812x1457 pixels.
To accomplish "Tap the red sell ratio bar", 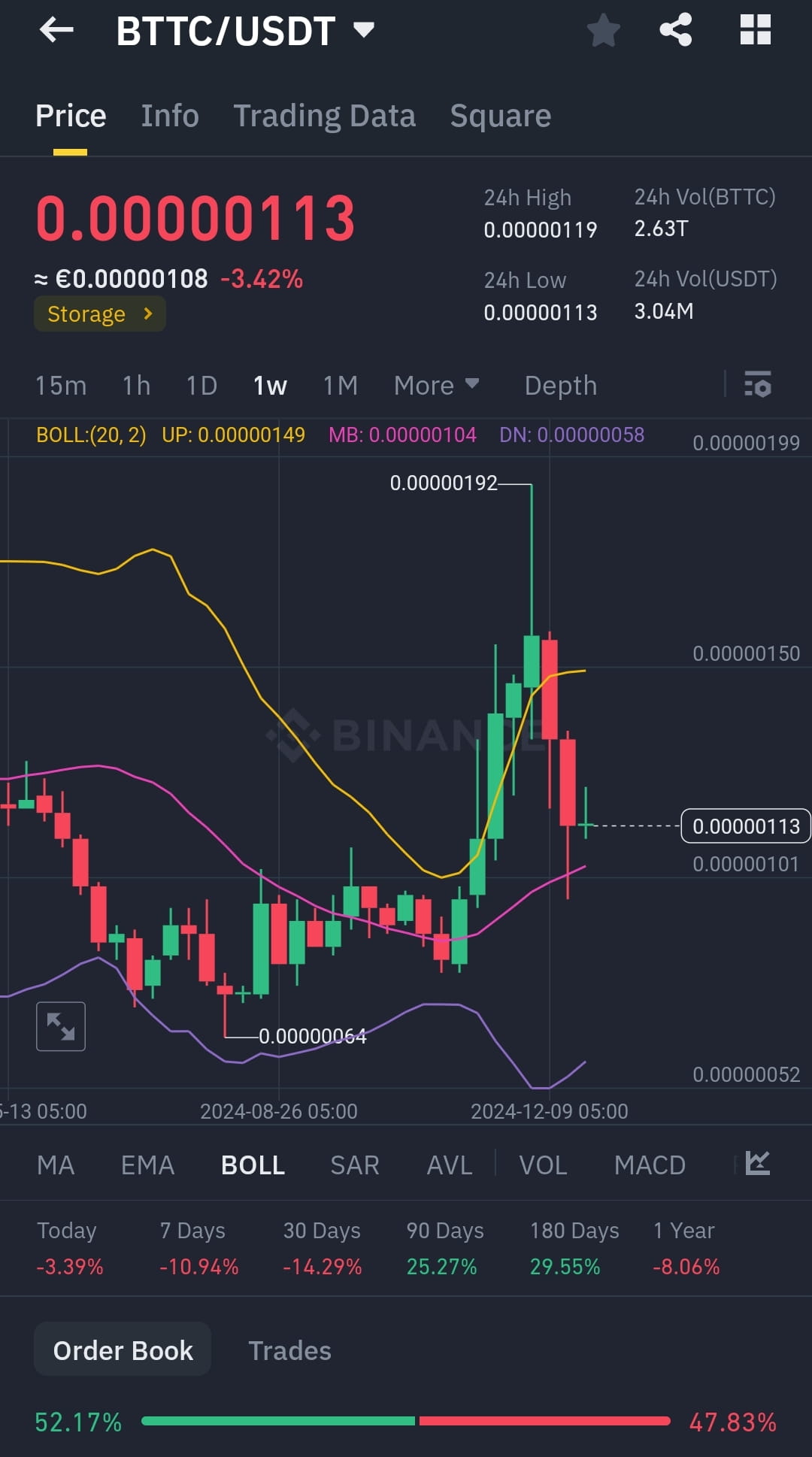I will [545, 1421].
